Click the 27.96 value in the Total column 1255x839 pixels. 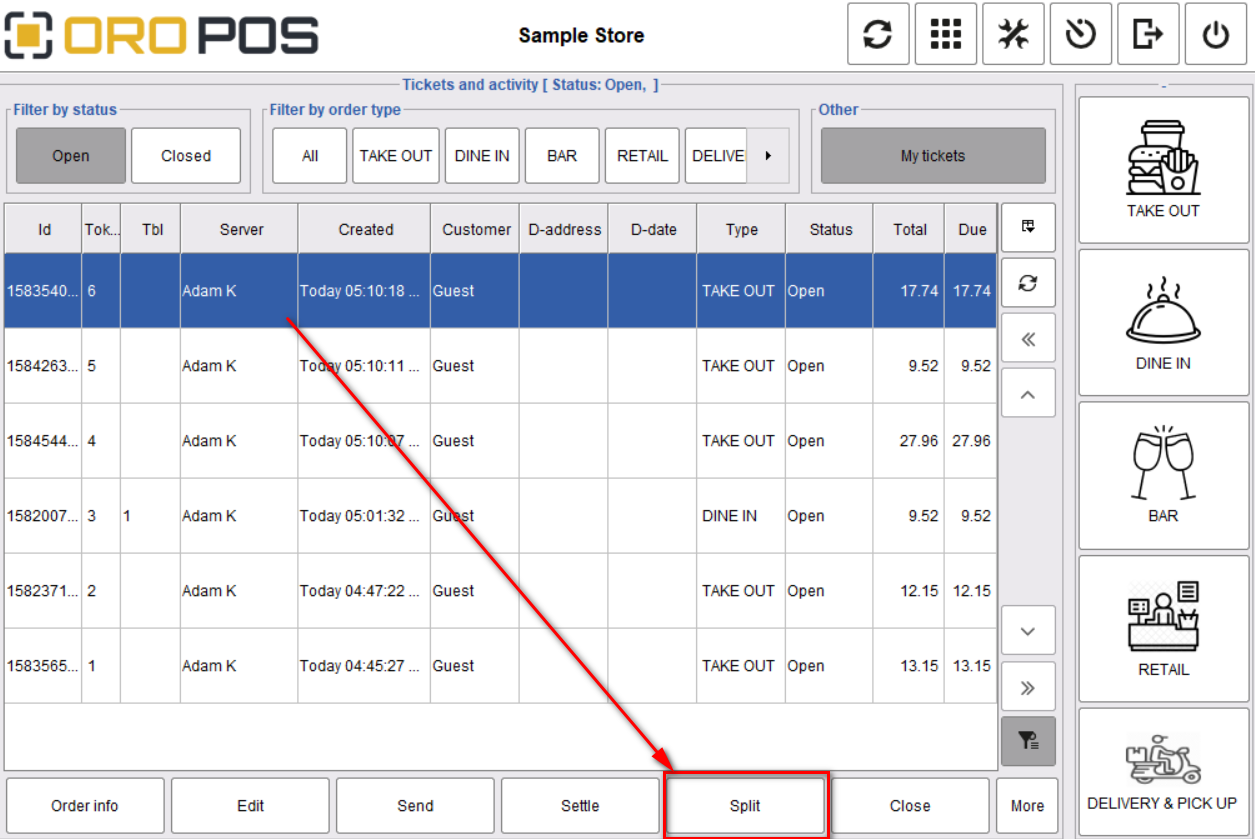point(910,441)
